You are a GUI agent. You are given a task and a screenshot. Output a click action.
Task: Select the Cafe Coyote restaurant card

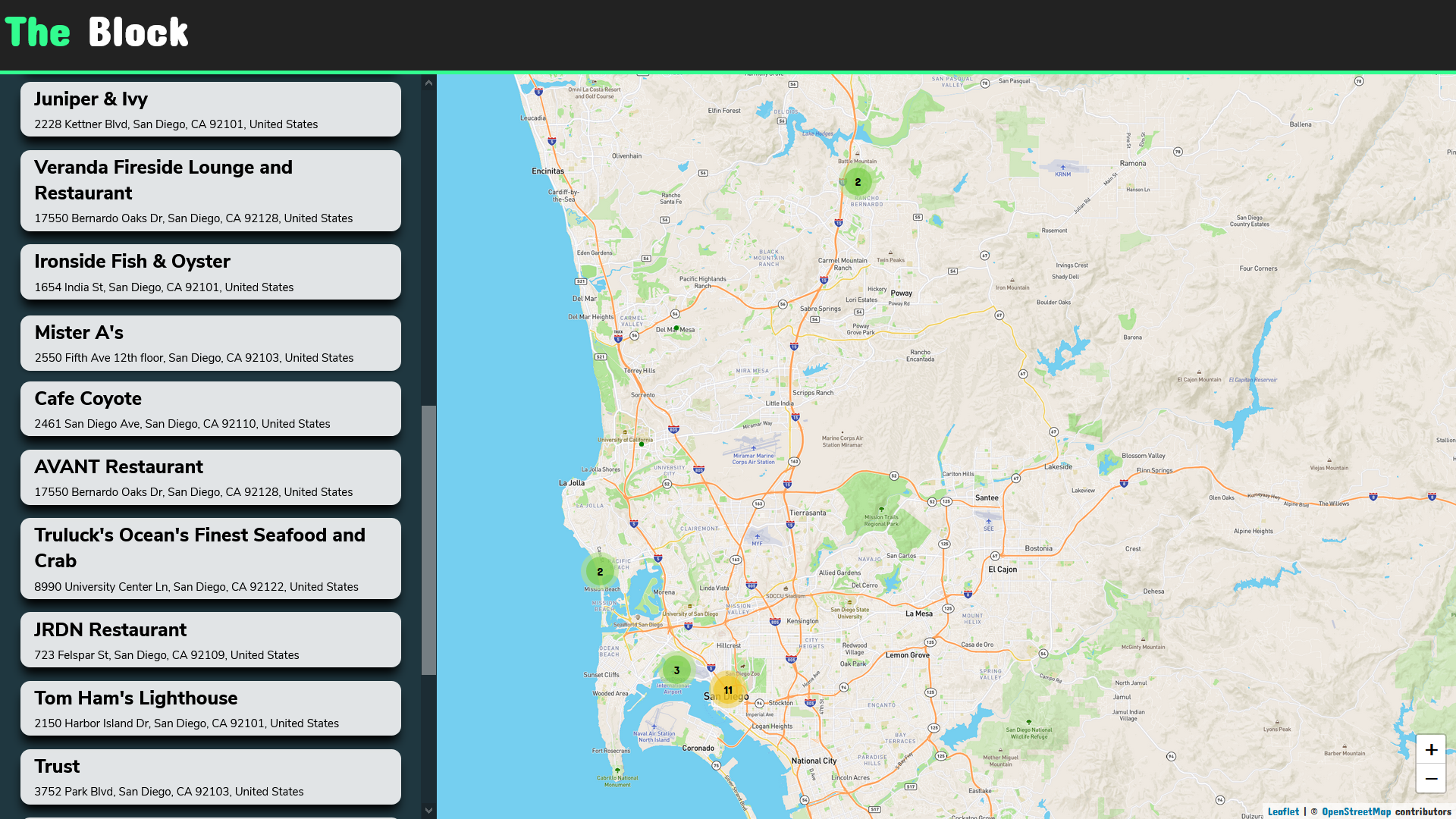[x=211, y=409]
